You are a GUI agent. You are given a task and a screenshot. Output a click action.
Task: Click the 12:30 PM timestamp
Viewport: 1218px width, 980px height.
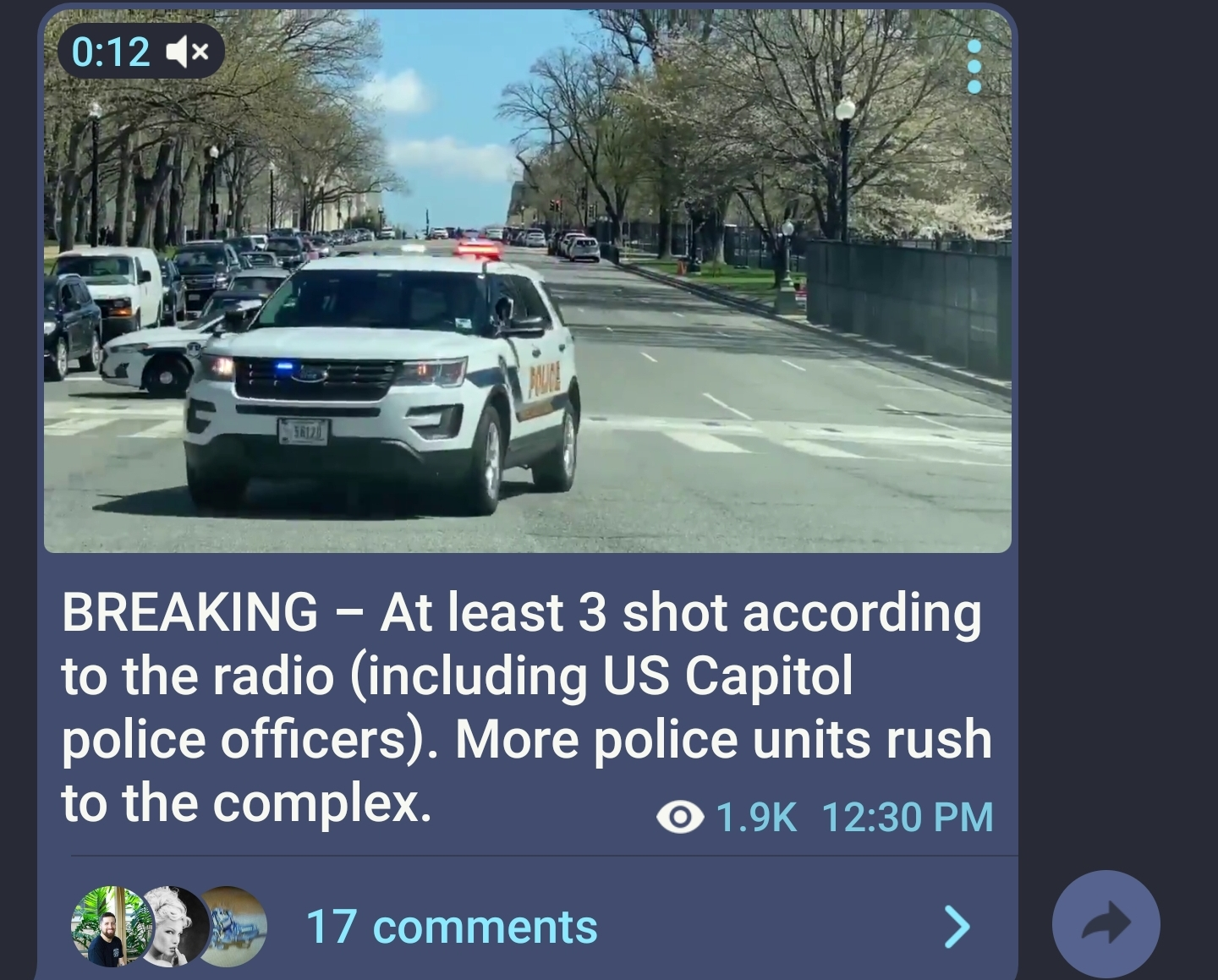[908, 817]
